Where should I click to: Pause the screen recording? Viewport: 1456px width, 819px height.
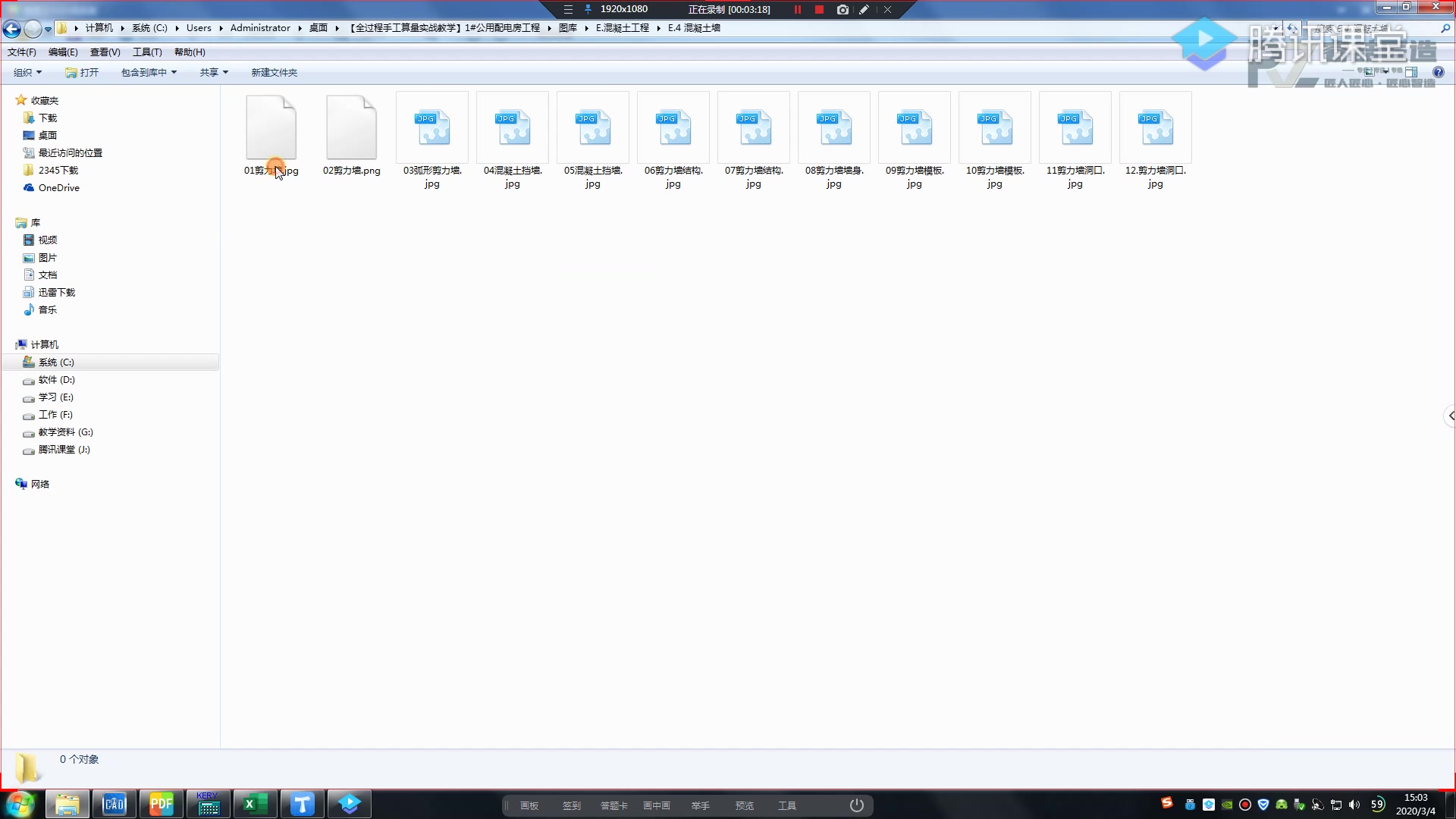798,10
